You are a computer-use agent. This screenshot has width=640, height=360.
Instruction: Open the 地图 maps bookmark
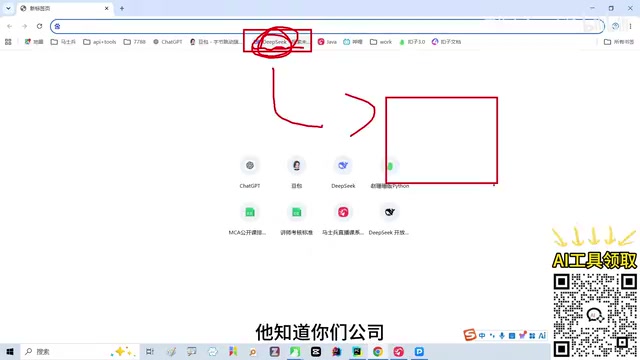tap(34, 42)
